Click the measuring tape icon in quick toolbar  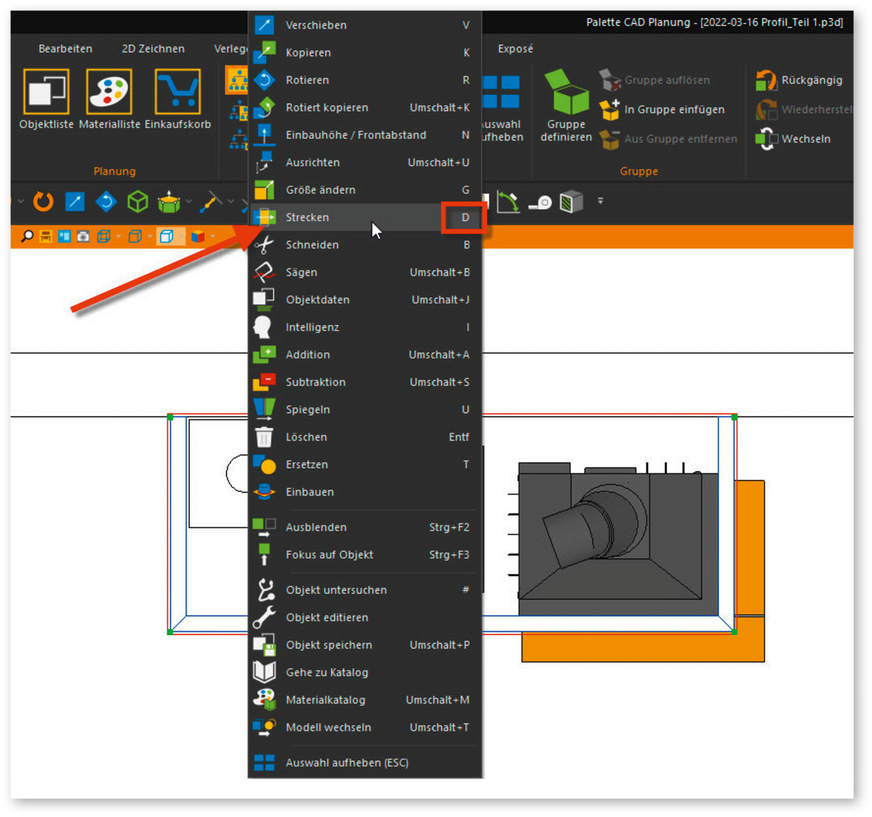click(541, 202)
